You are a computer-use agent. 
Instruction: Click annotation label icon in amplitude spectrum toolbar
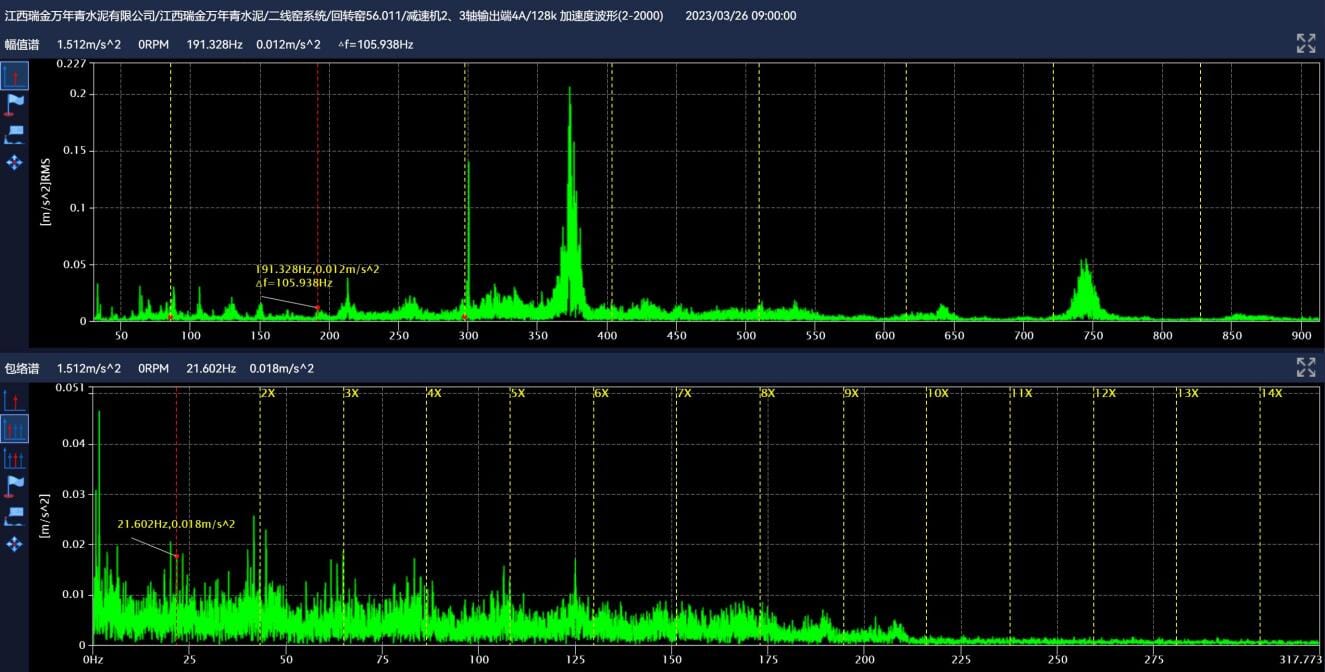coord(14,134)
